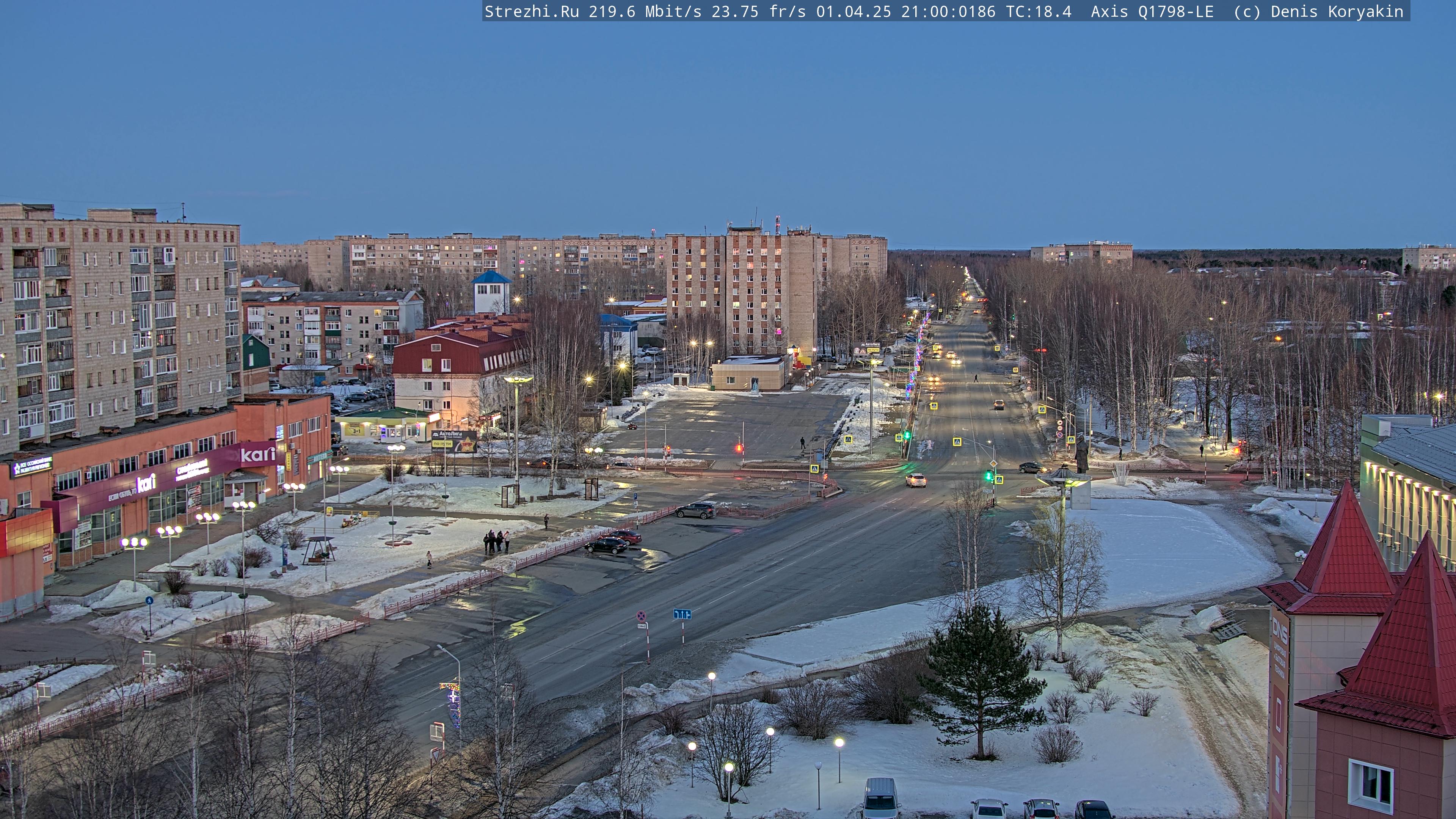
Task: Click the (c) Denis Koryakin copyright text
Action: [x=1318, y=11]
